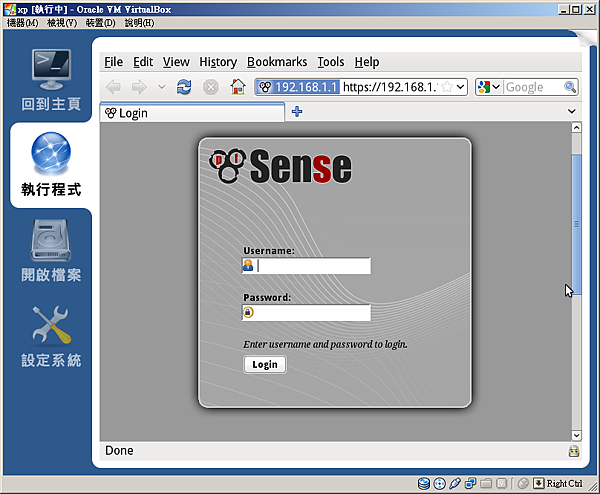Open the File menu
600x494 pixels.
[114, 62]
